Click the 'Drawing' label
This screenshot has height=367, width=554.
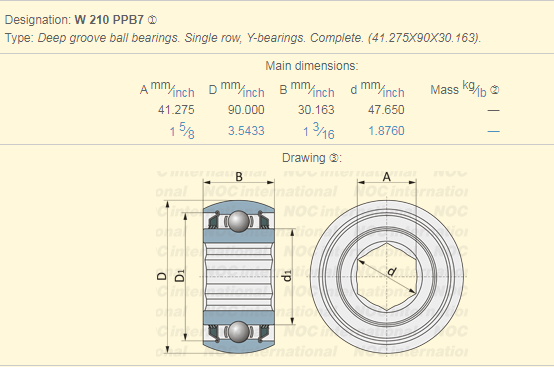(304, 158)
